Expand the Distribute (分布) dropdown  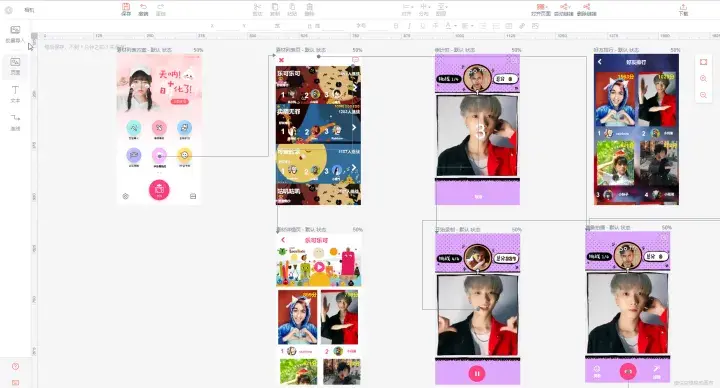(424, 9)
